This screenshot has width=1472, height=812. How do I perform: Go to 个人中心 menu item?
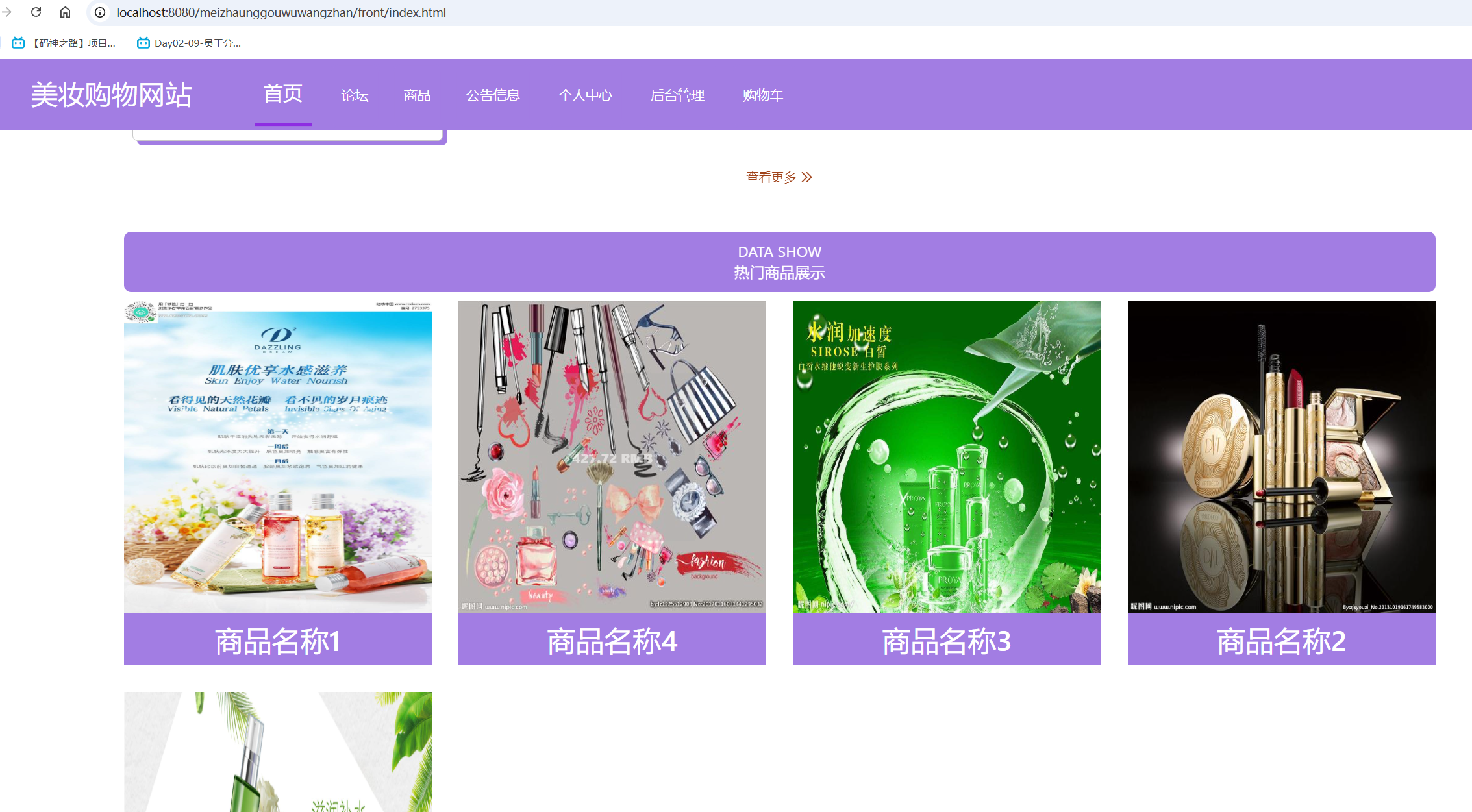[x=585, y=95]
